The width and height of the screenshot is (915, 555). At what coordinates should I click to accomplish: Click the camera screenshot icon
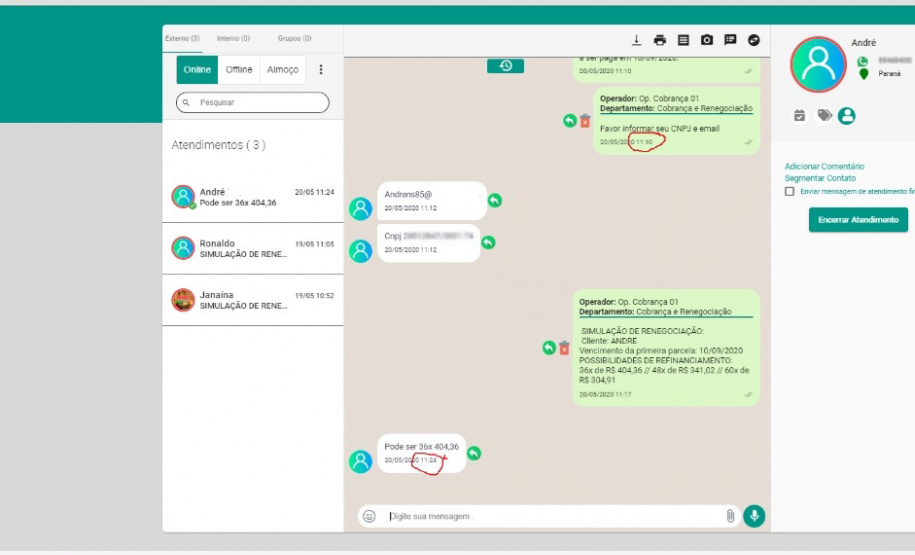point(707,40)
